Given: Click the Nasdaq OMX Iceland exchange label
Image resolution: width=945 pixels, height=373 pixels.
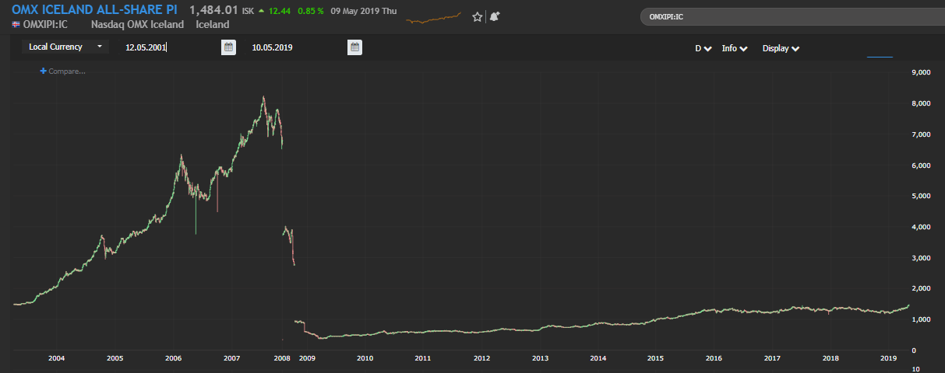Looking at the screenshot, I should (x=137, y=25).
